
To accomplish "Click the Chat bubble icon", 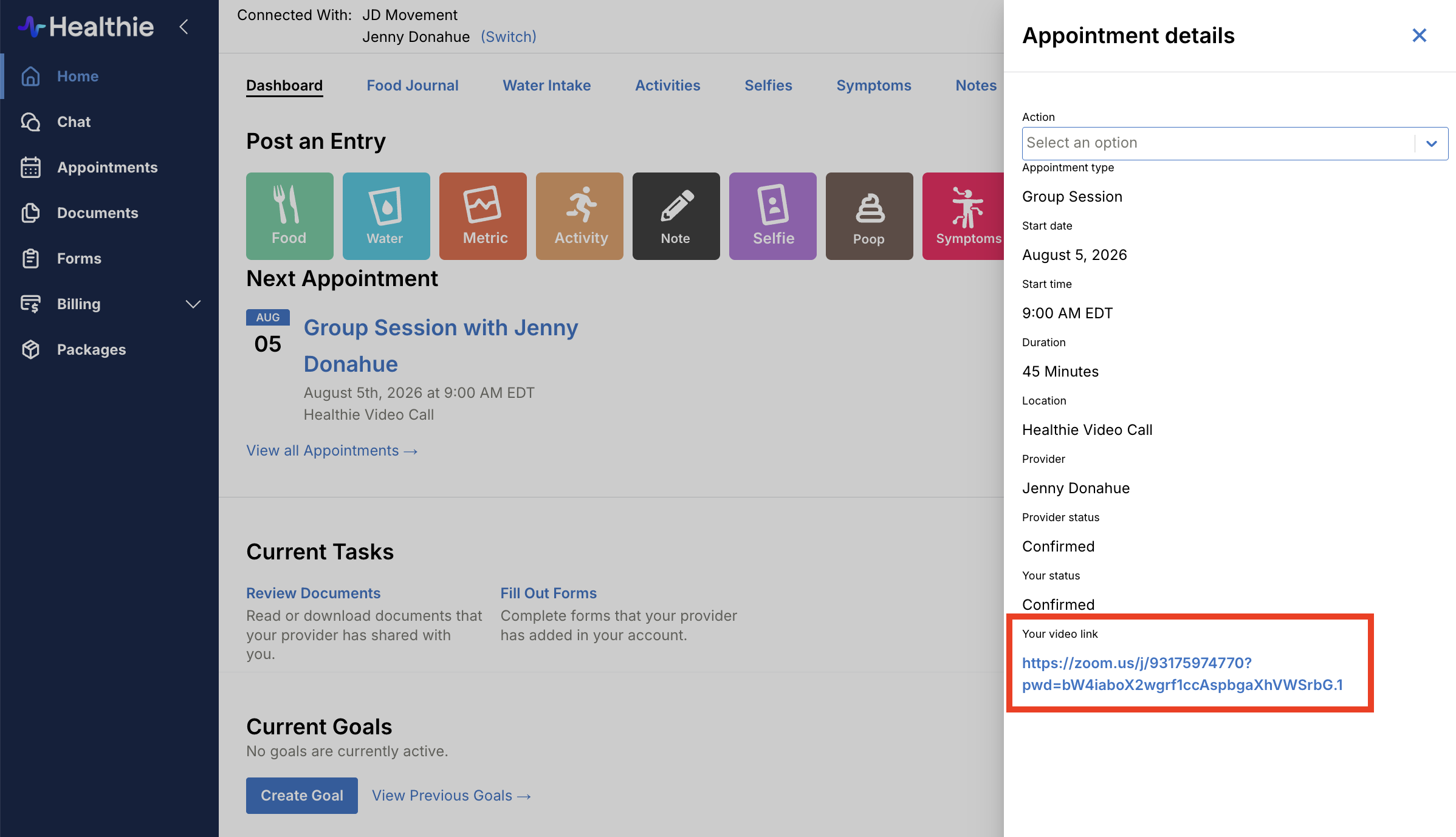I will [30, 122].
